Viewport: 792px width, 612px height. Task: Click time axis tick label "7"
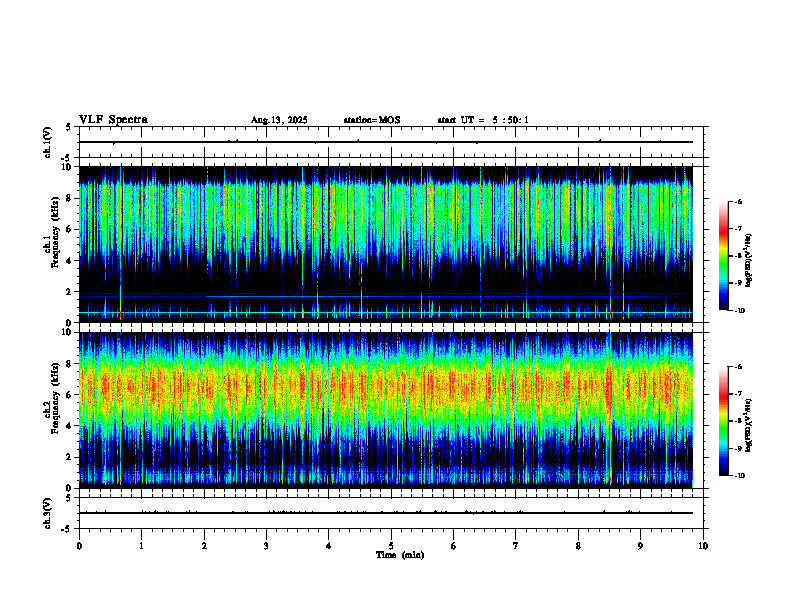tap(516, 546)
